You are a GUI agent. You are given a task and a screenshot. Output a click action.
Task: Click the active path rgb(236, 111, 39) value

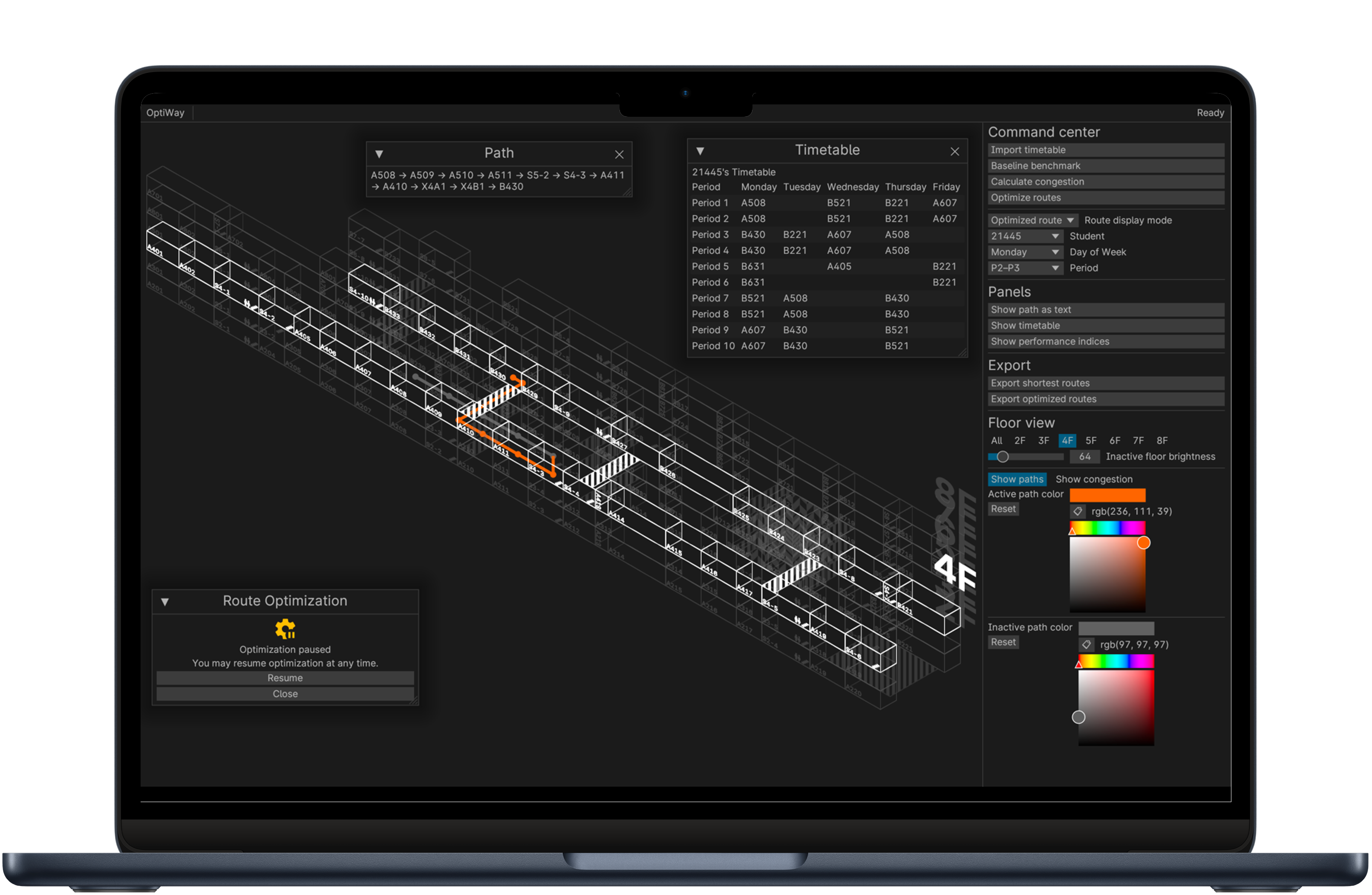[x=1131, y=511]
